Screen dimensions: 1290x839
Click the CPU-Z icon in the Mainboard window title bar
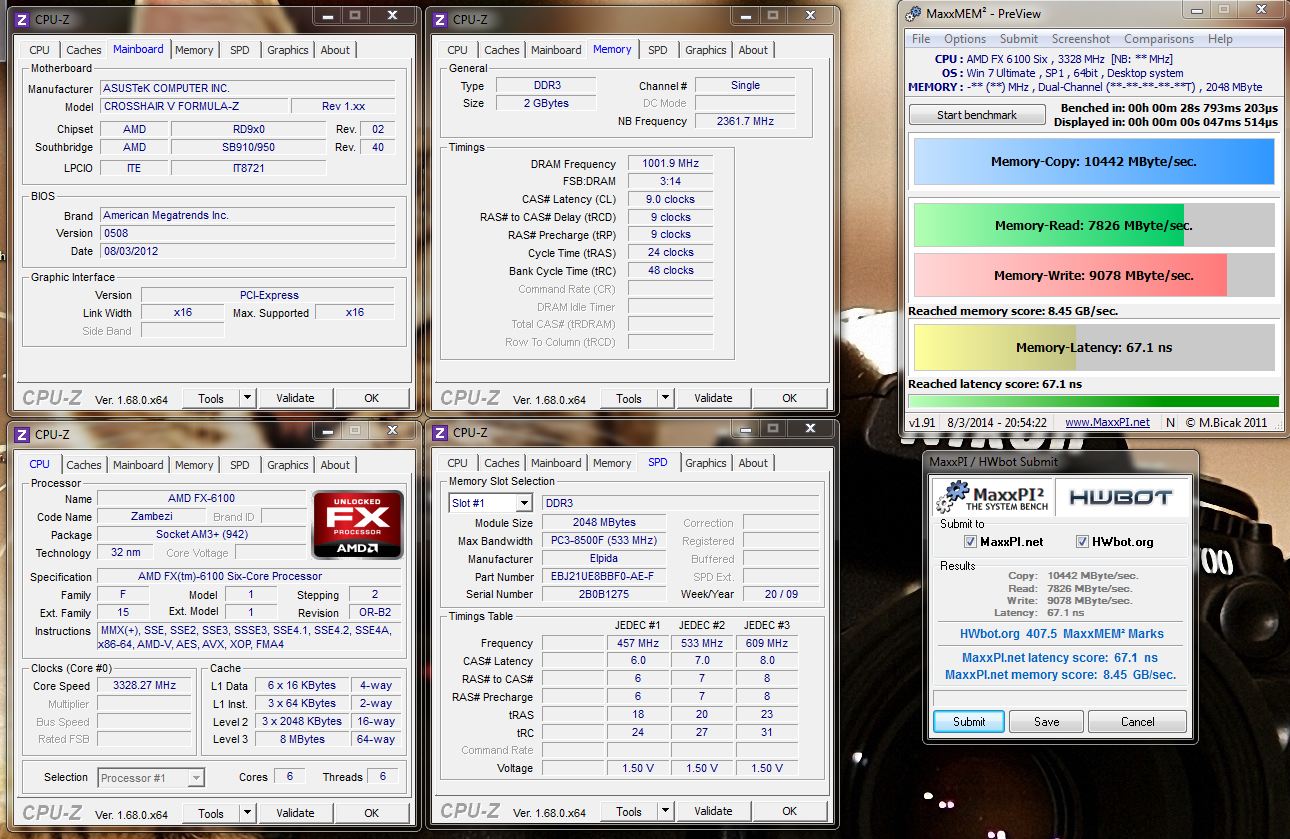pos(21,19)
